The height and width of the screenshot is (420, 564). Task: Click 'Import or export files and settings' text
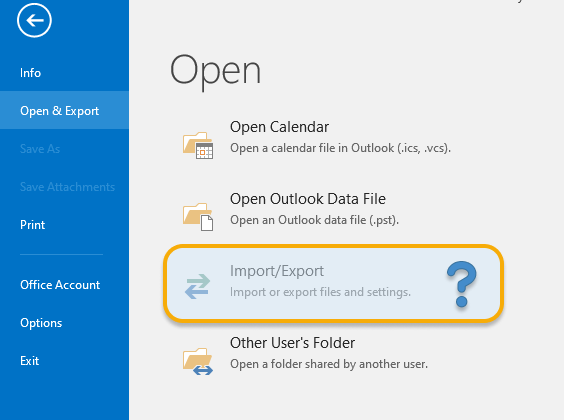tap(320, 292)
